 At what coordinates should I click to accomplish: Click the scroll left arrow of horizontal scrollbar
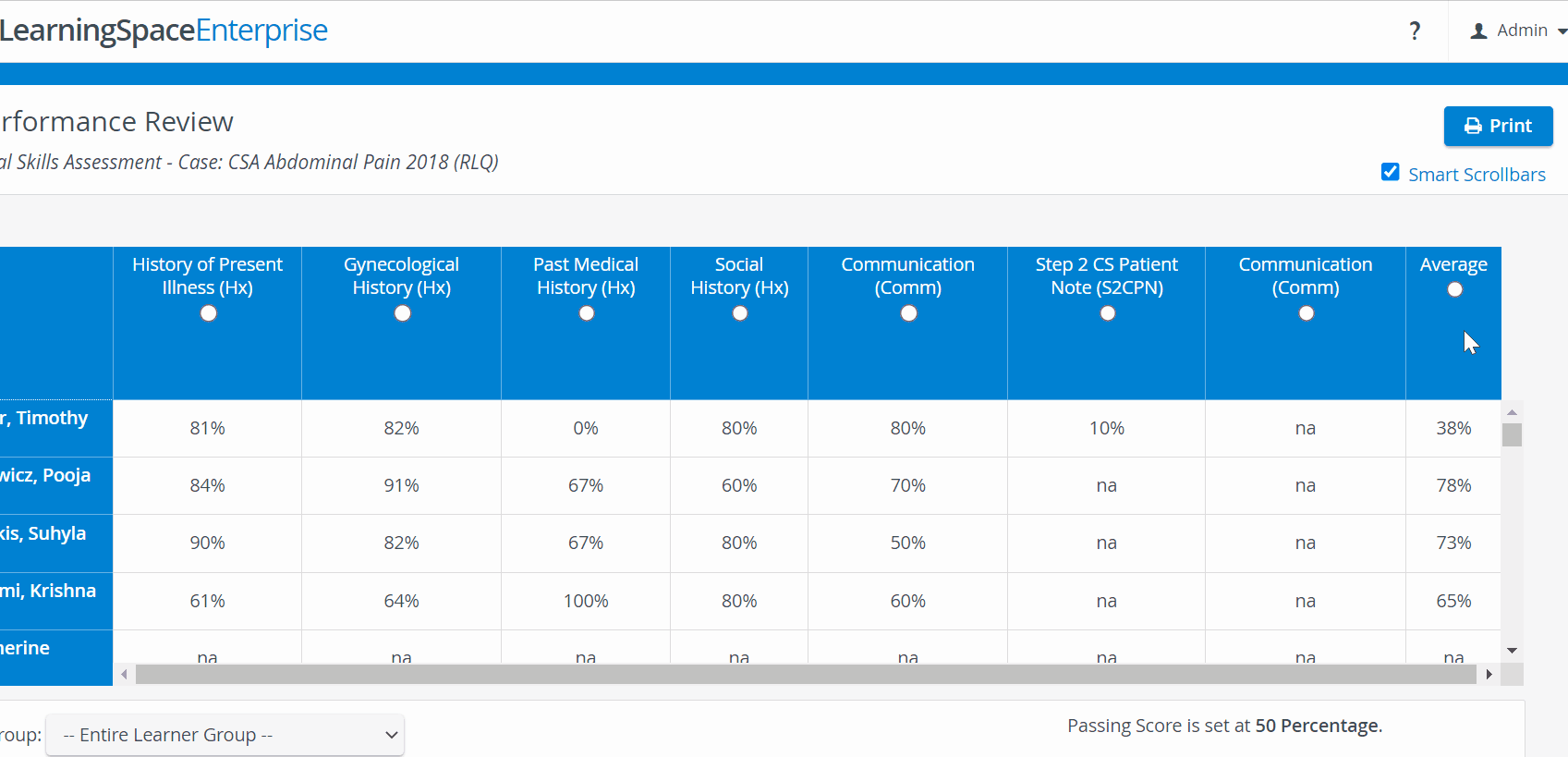124,675
